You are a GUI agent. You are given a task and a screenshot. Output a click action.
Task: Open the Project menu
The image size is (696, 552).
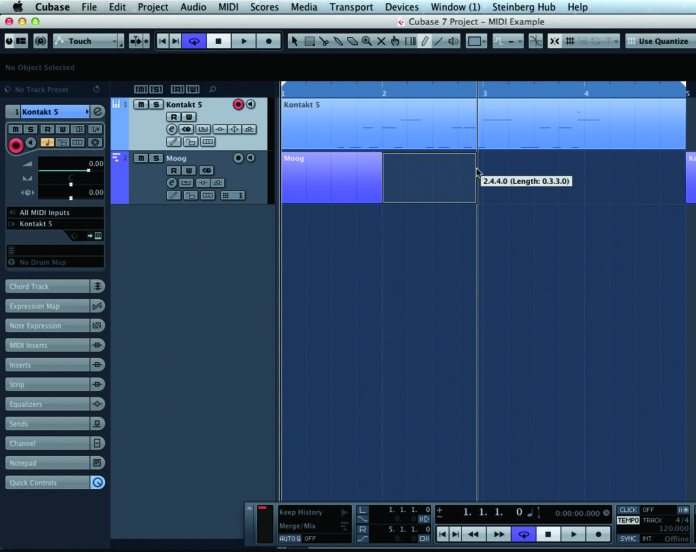point(153,7)
